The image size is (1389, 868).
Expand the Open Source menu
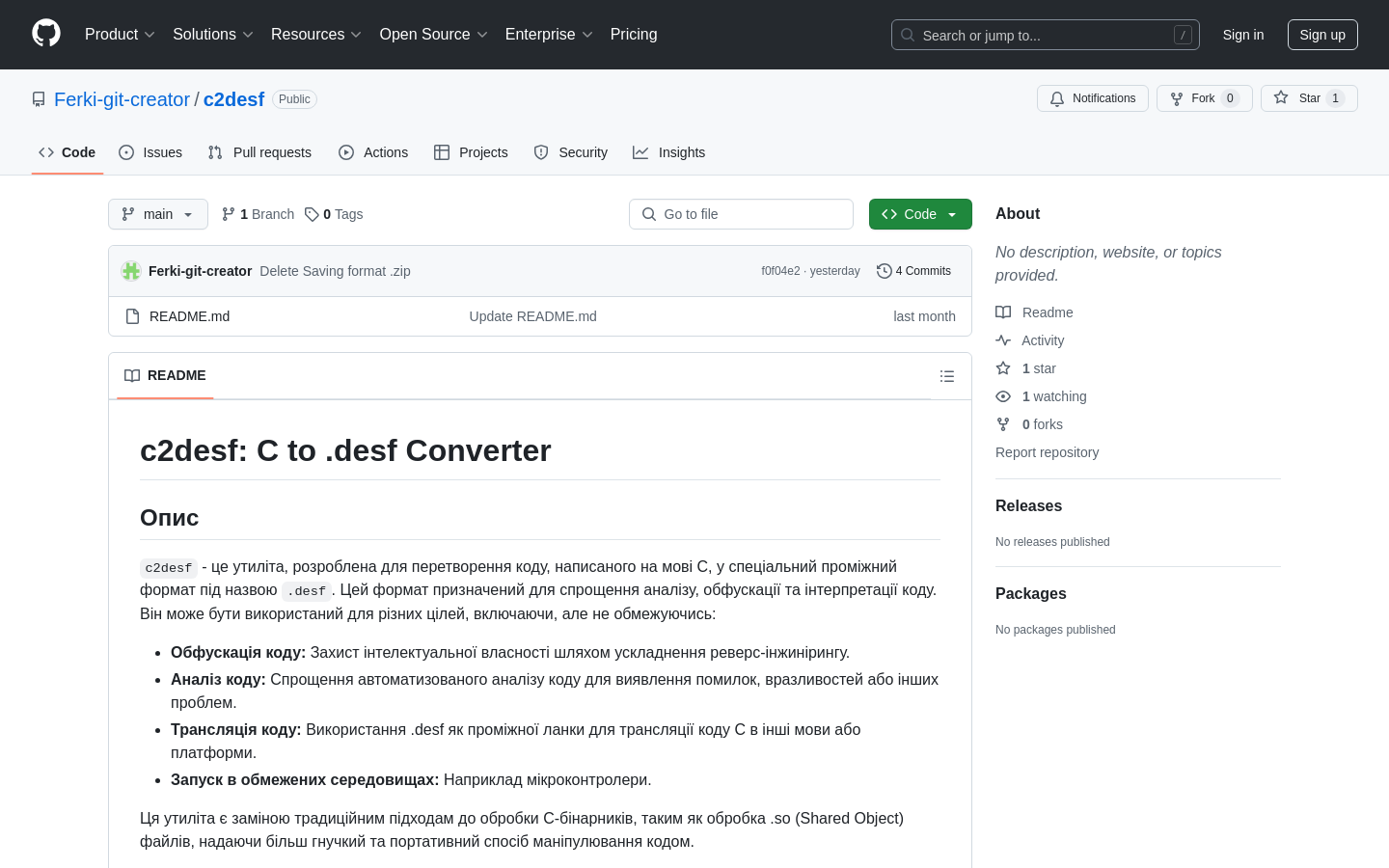coord(434,35)
